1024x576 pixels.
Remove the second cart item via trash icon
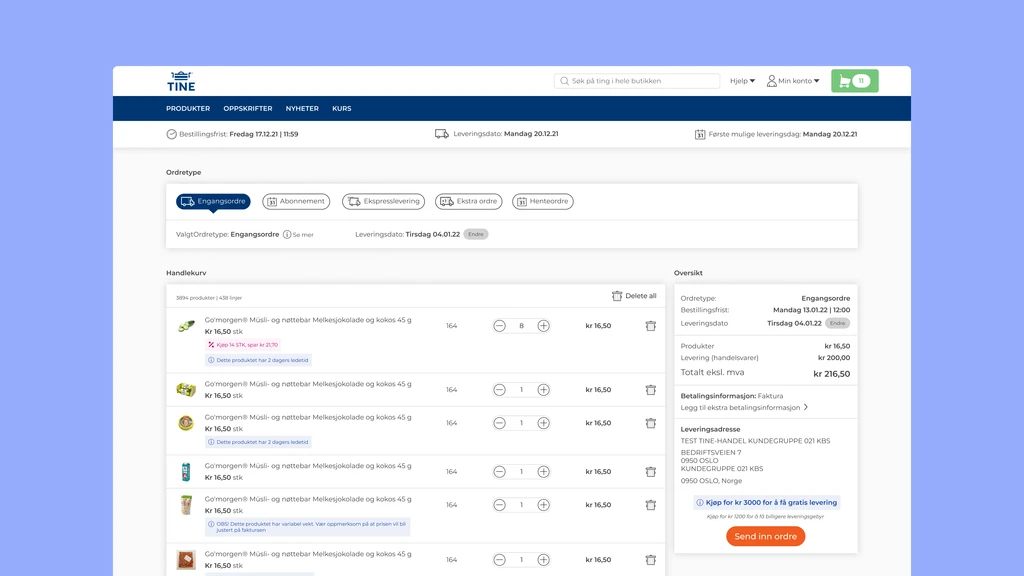click(x=650, y=390)
